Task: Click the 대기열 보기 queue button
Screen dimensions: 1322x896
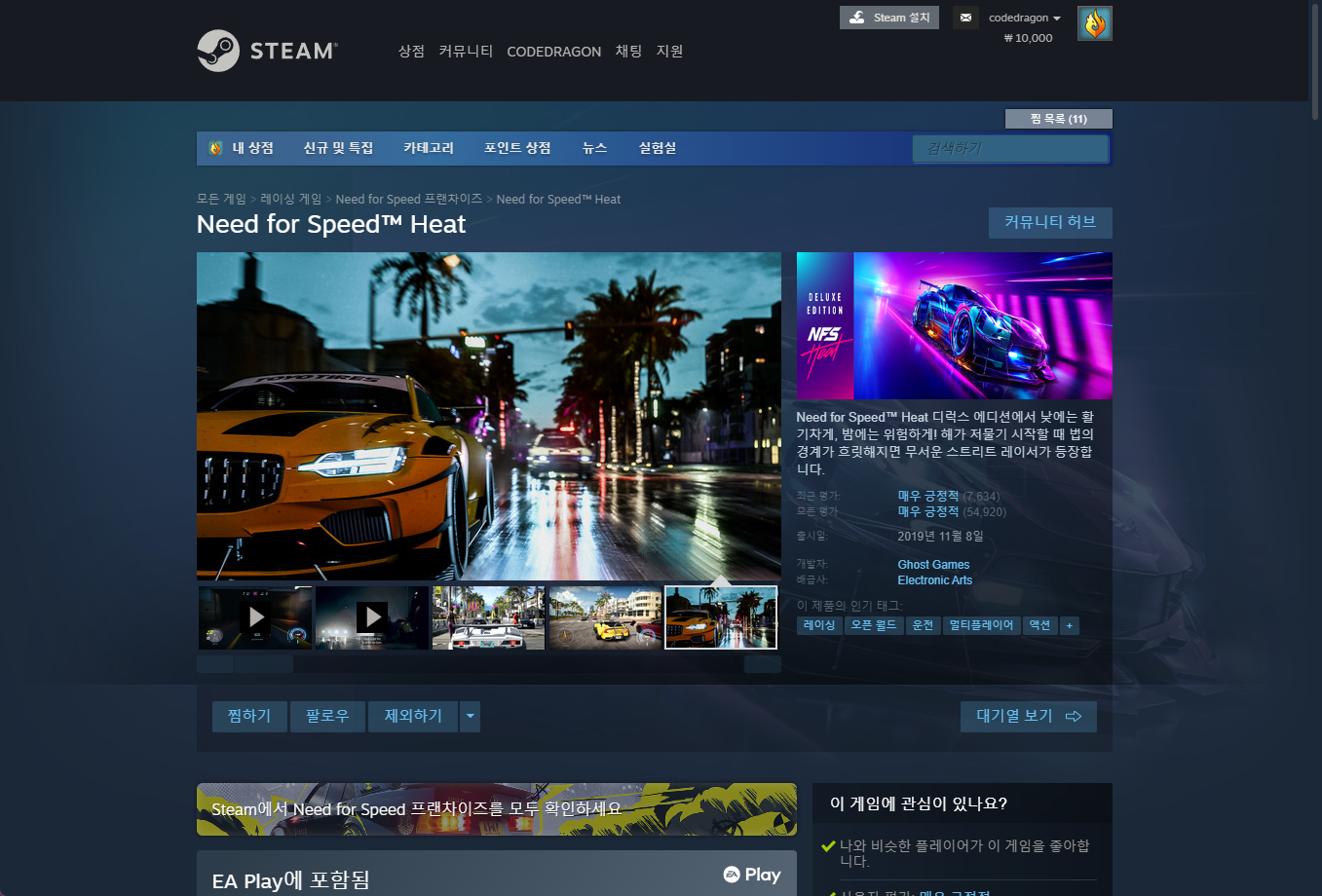Action: tap(1029, 716)
